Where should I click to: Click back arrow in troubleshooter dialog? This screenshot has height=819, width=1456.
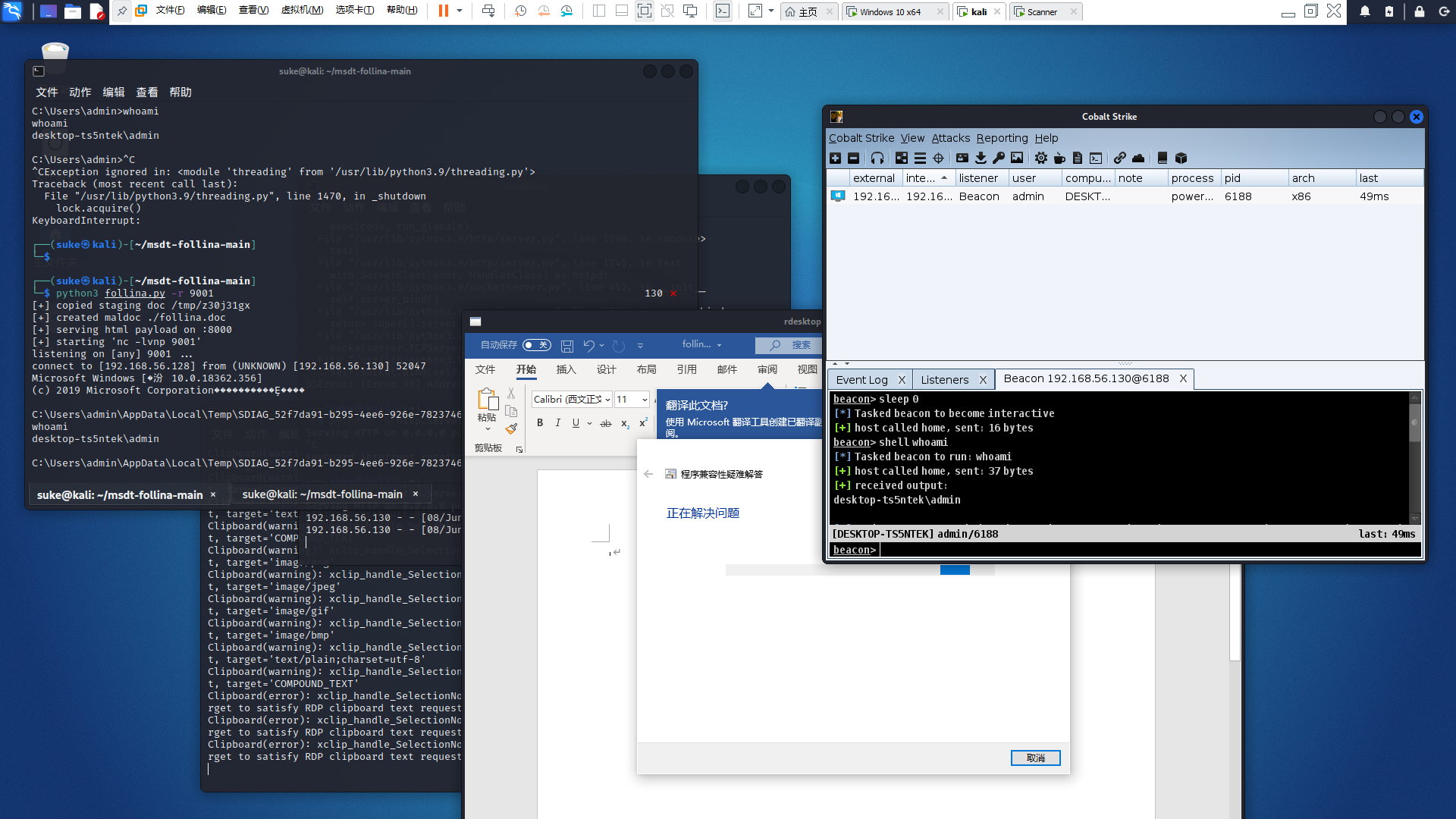648,474
